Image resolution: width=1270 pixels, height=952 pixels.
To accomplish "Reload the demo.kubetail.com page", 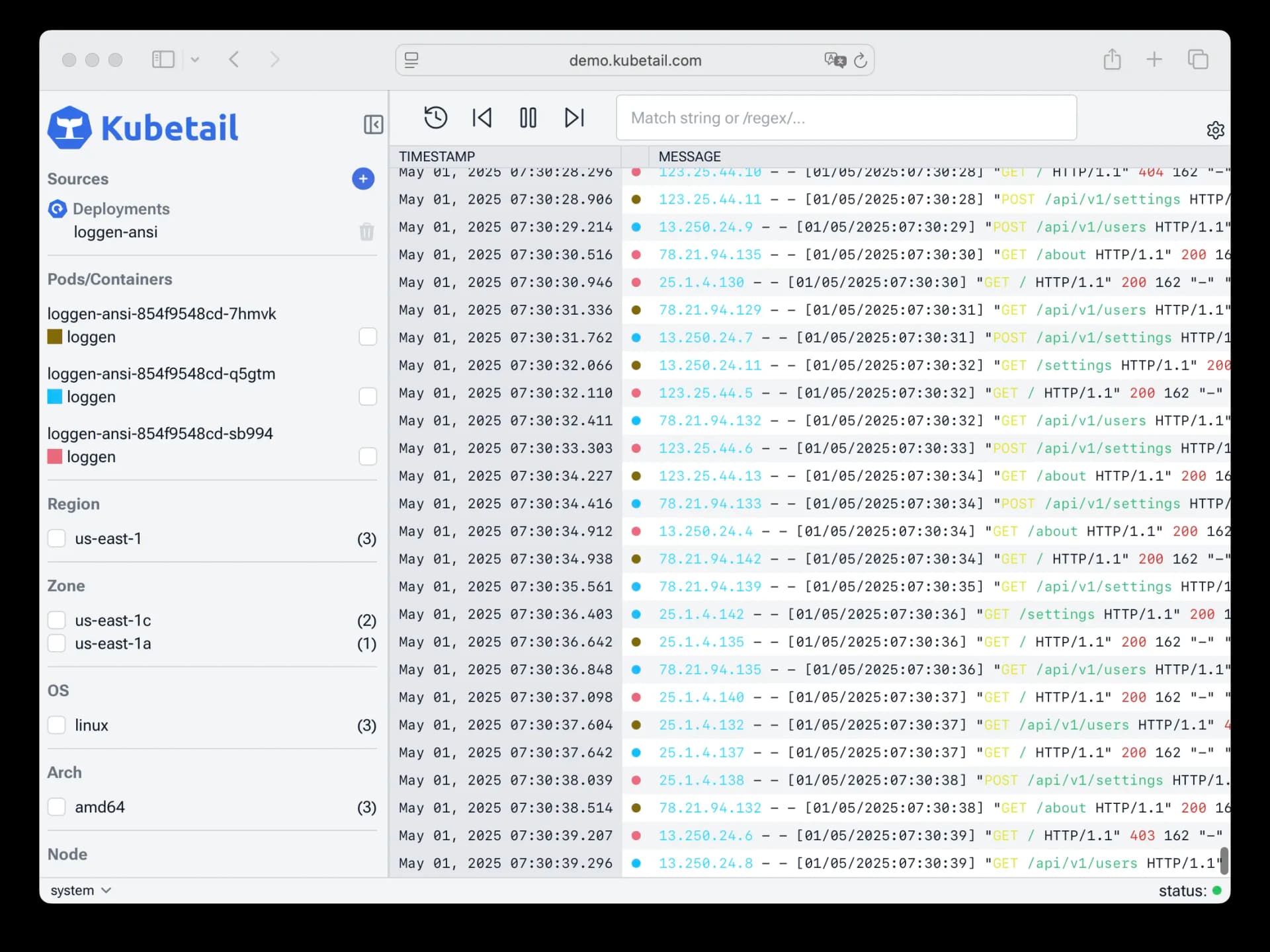I will click(x=861, y=60).
